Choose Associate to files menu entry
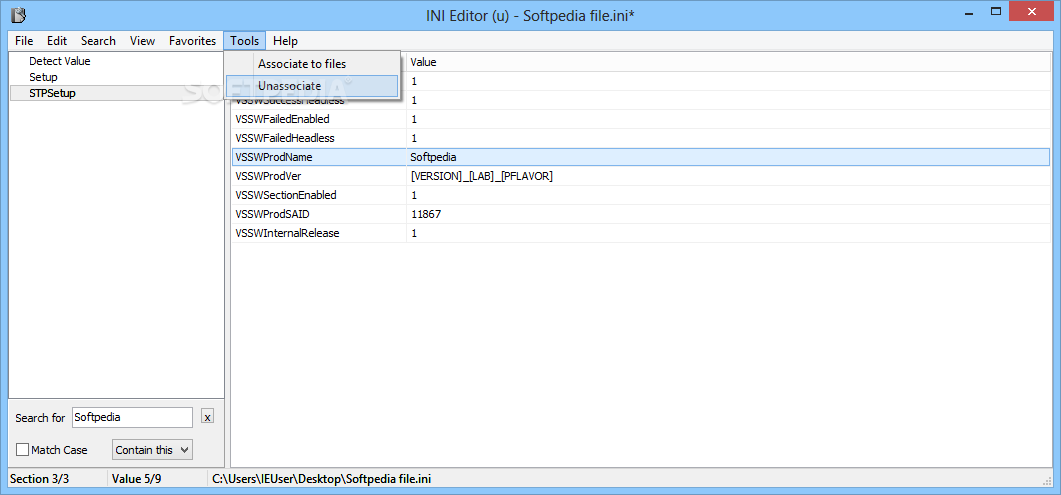The width and height of the screenshot is (1061, 495). [311, 64]
